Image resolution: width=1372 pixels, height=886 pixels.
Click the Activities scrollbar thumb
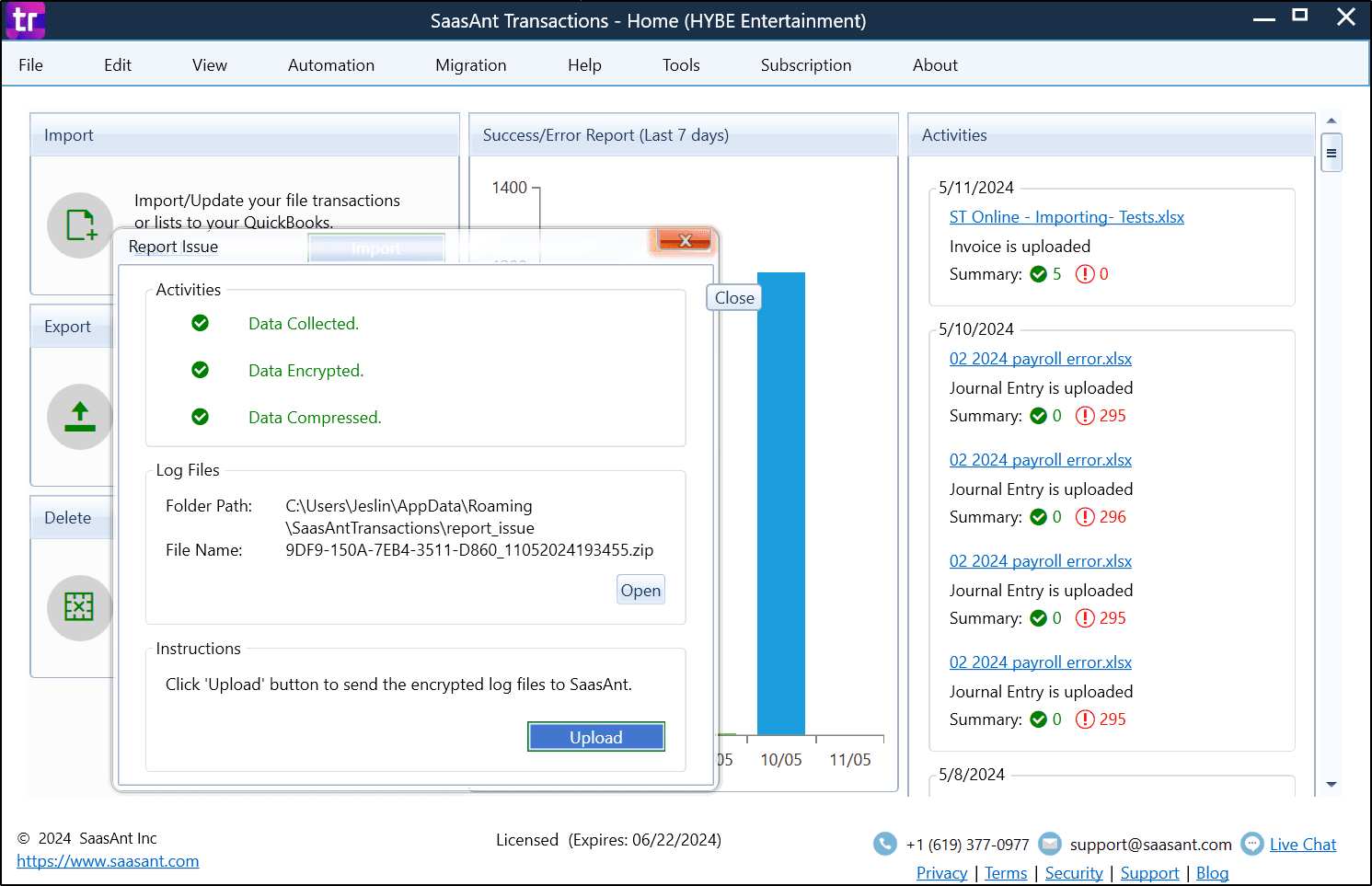(x=1332, y=153)
